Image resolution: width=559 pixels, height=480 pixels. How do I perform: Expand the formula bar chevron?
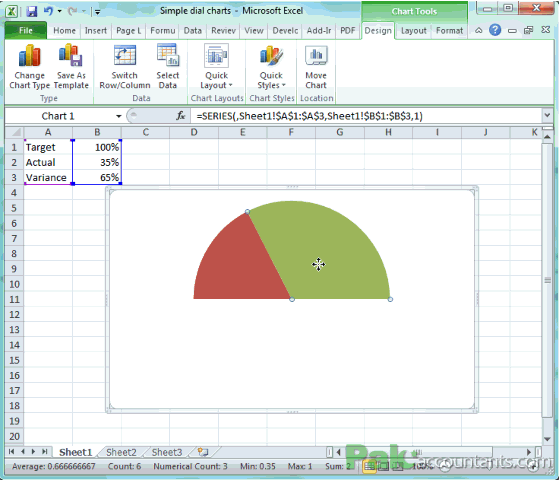[547, 116]
